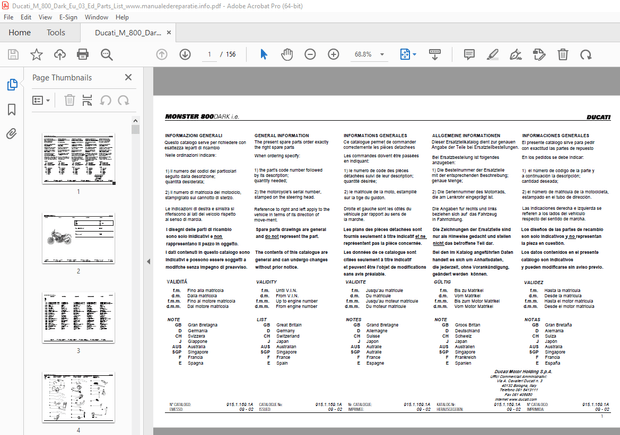The height and width of the screenshot is (435, 620).
Task: Open the E-Sign menu
Action: coord(68,17)
